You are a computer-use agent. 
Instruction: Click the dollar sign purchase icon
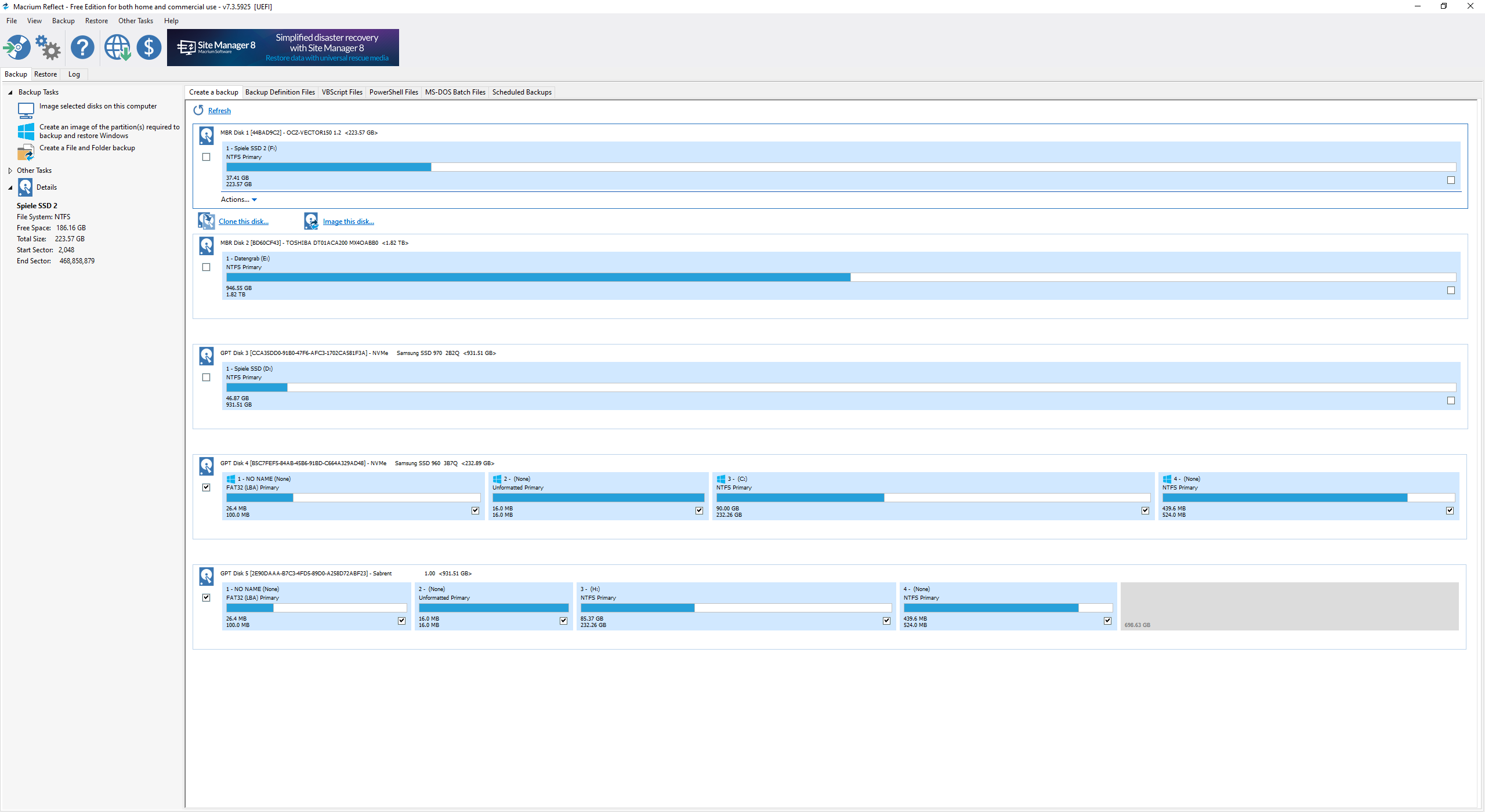(149, 48)
